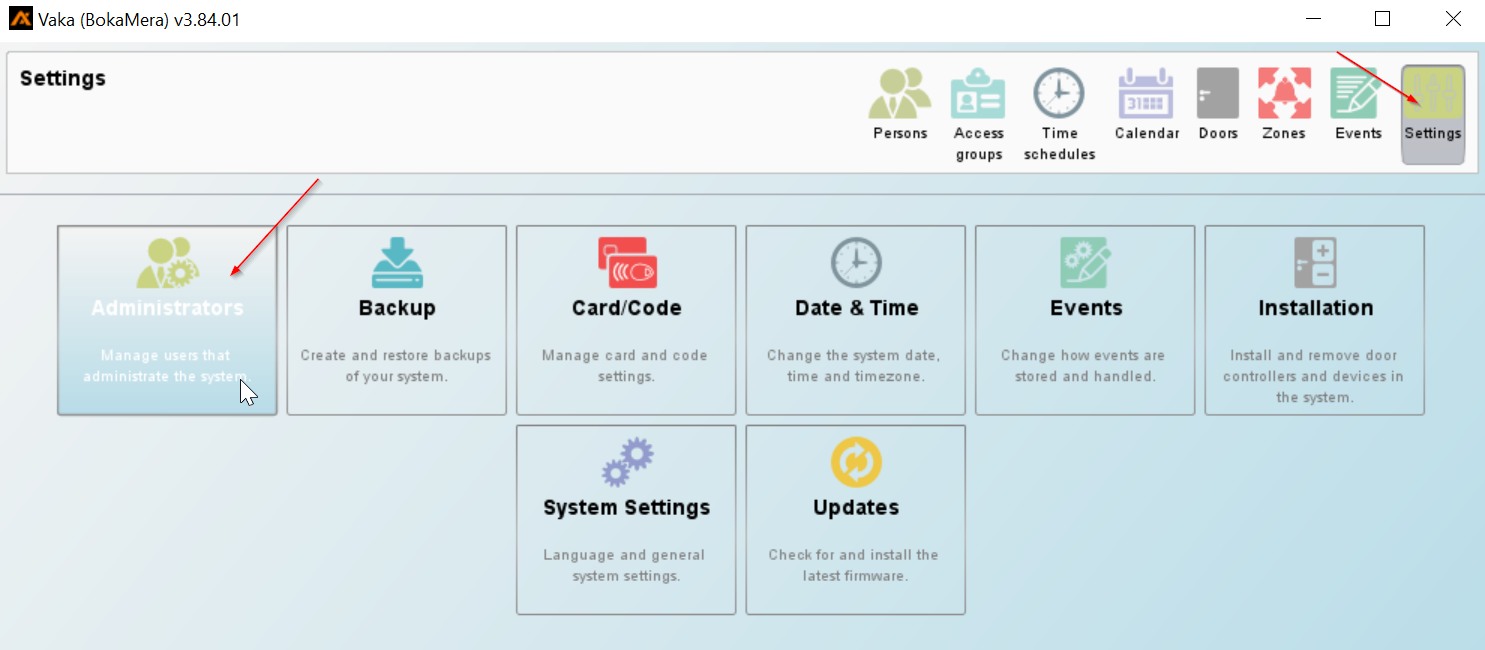This screenshot has height=650, width=1485.
Task: Open the System Settings tile
Action: click(626, 520)
